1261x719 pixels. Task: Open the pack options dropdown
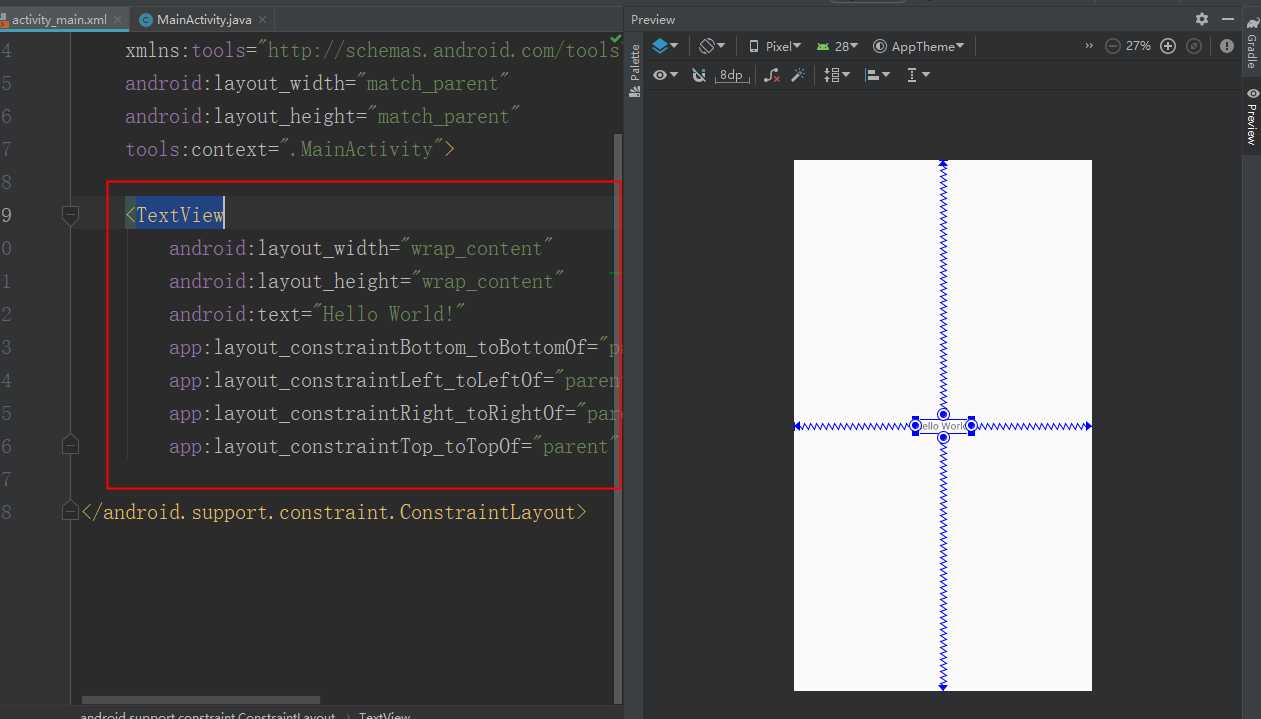tap(837, 75)
